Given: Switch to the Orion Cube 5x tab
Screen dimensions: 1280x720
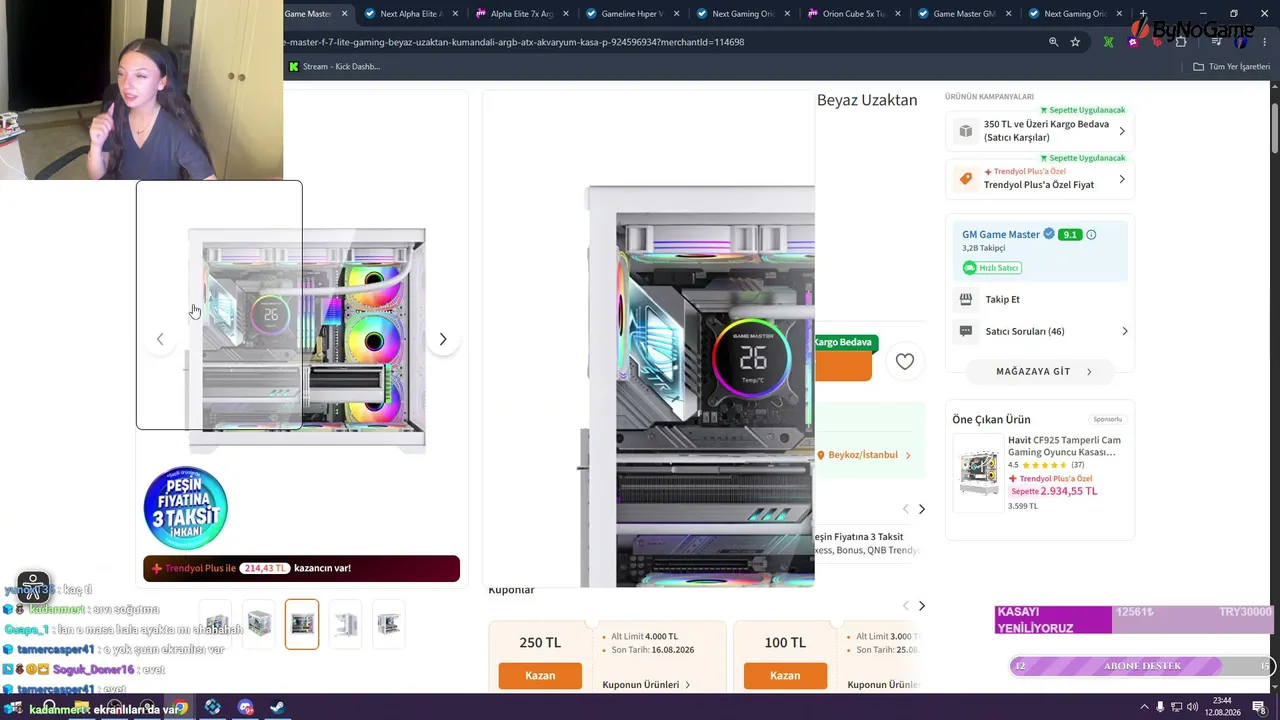Looking at the screenshot, I should pos(854,14).
